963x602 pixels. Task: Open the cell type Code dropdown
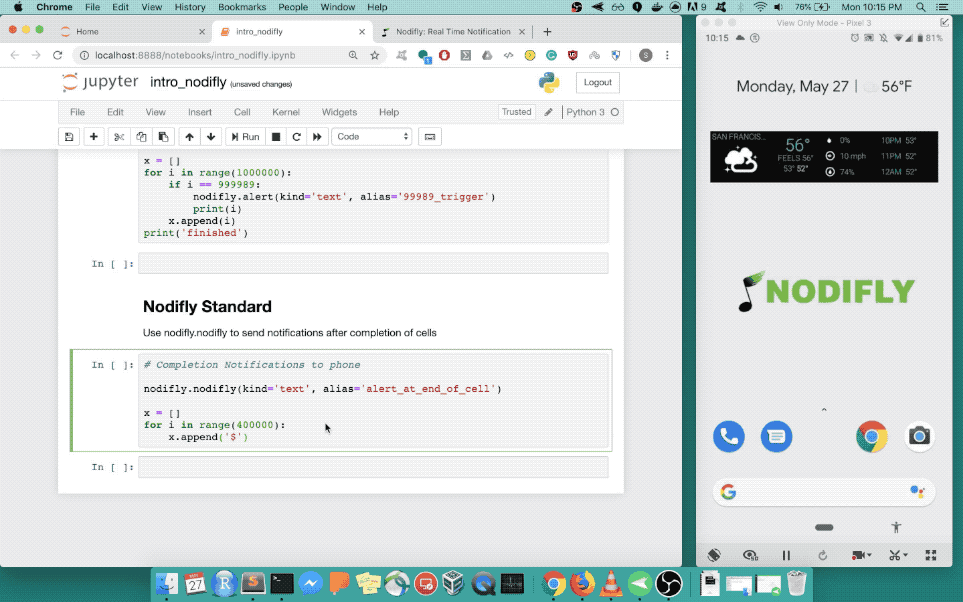tap(372, 136)
